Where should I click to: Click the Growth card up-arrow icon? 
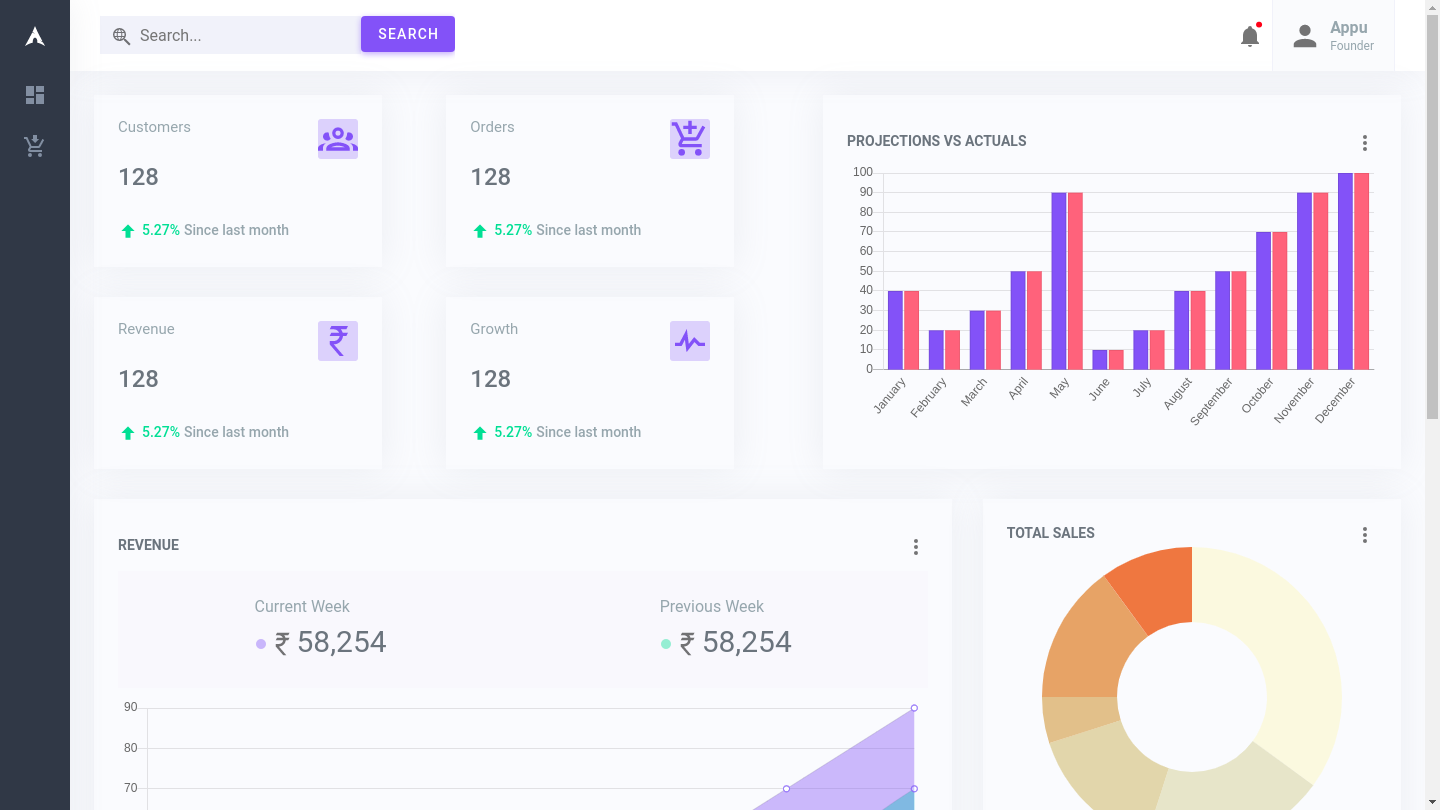[480, 433]
